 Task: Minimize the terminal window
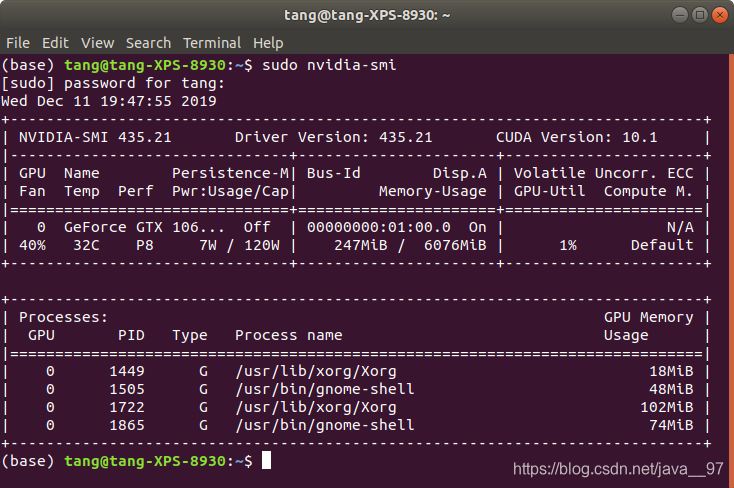pyautogui.click(x=680, y=15)
